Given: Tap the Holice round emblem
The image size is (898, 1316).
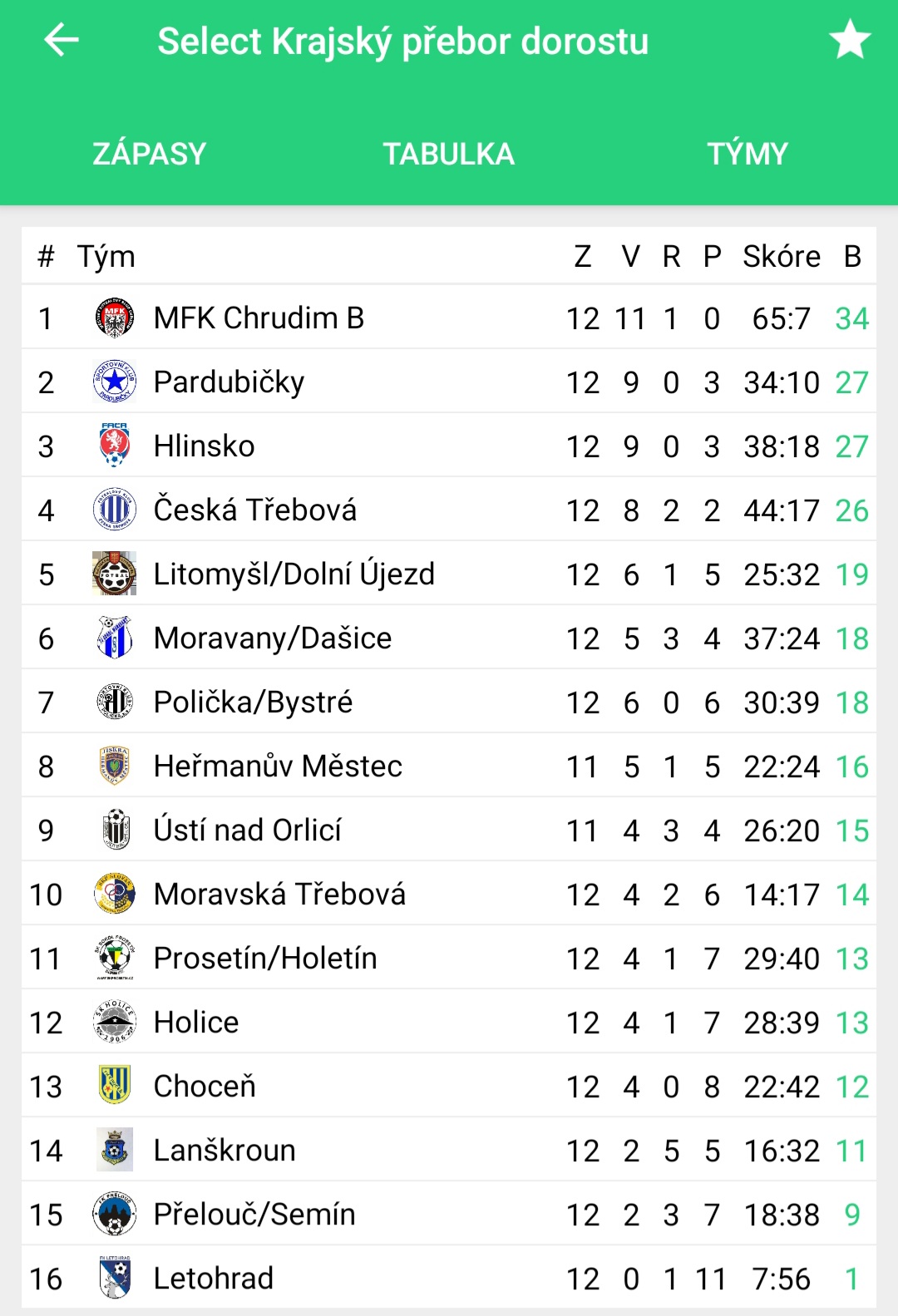Looking at the screenshot, I should [x=115, y=1022].
